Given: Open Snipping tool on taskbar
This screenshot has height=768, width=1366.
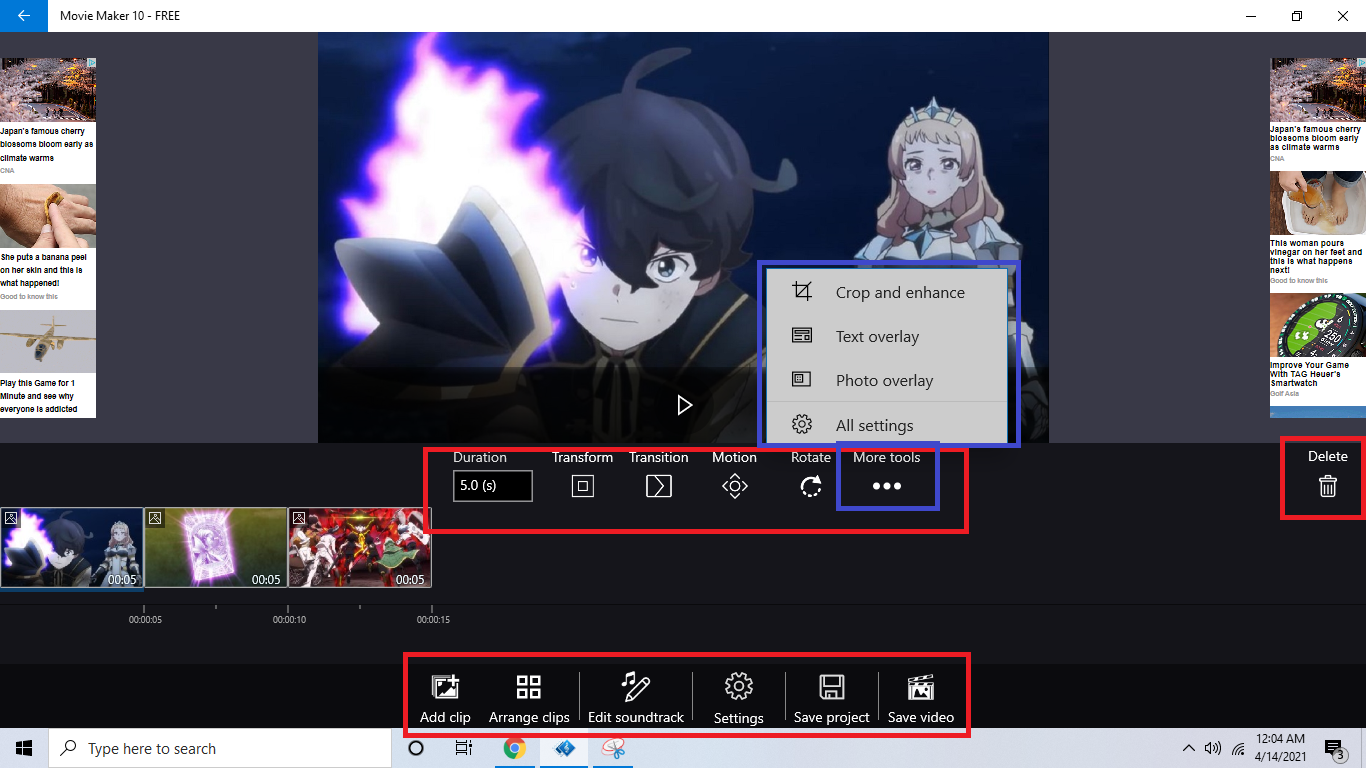Looking at the screenshot, I should (x=612, y=748).
